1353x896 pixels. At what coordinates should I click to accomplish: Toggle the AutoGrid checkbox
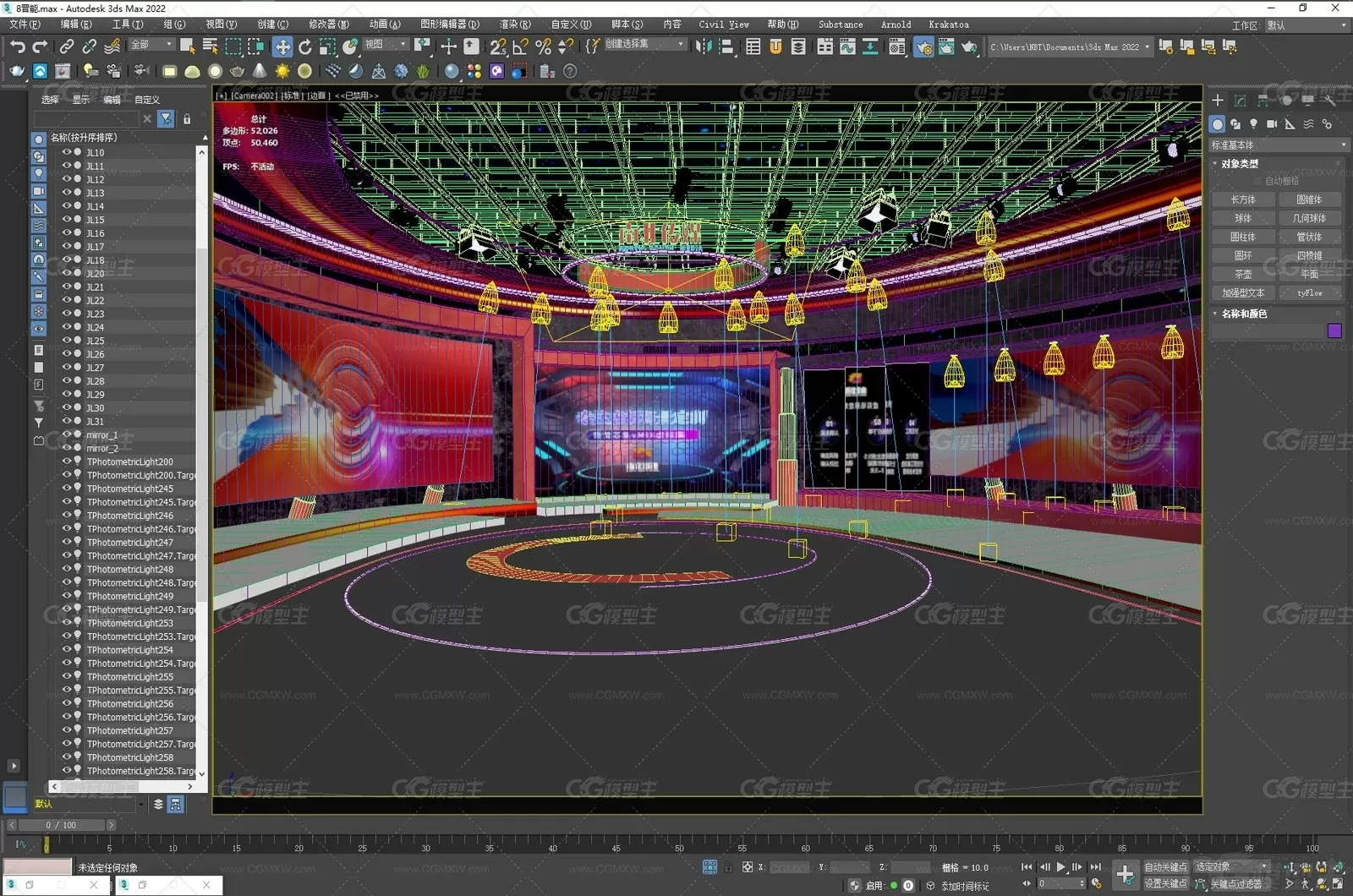(1257, 181)
